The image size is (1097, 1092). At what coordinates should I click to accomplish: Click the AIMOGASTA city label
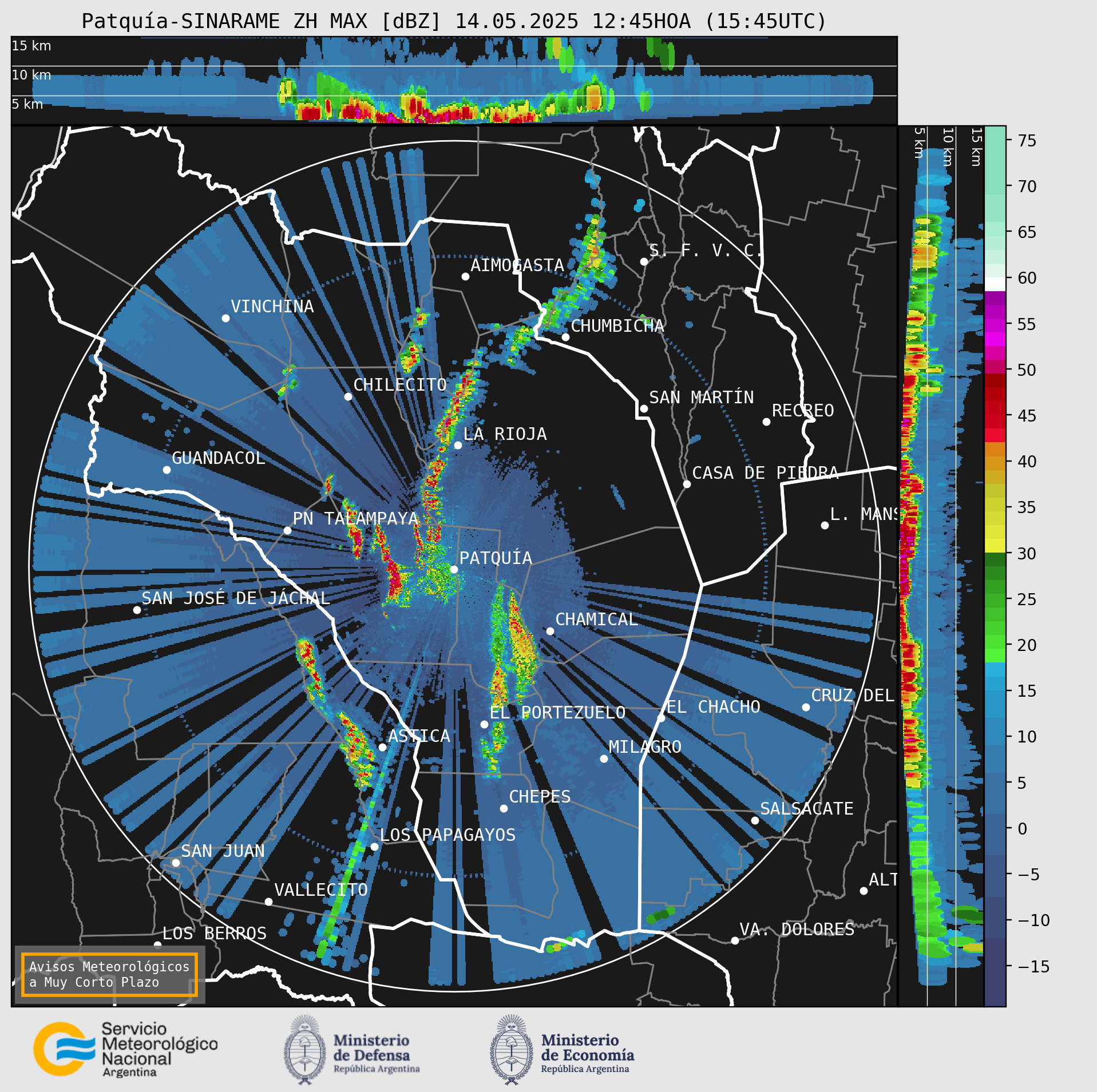(x=517, y=265)
